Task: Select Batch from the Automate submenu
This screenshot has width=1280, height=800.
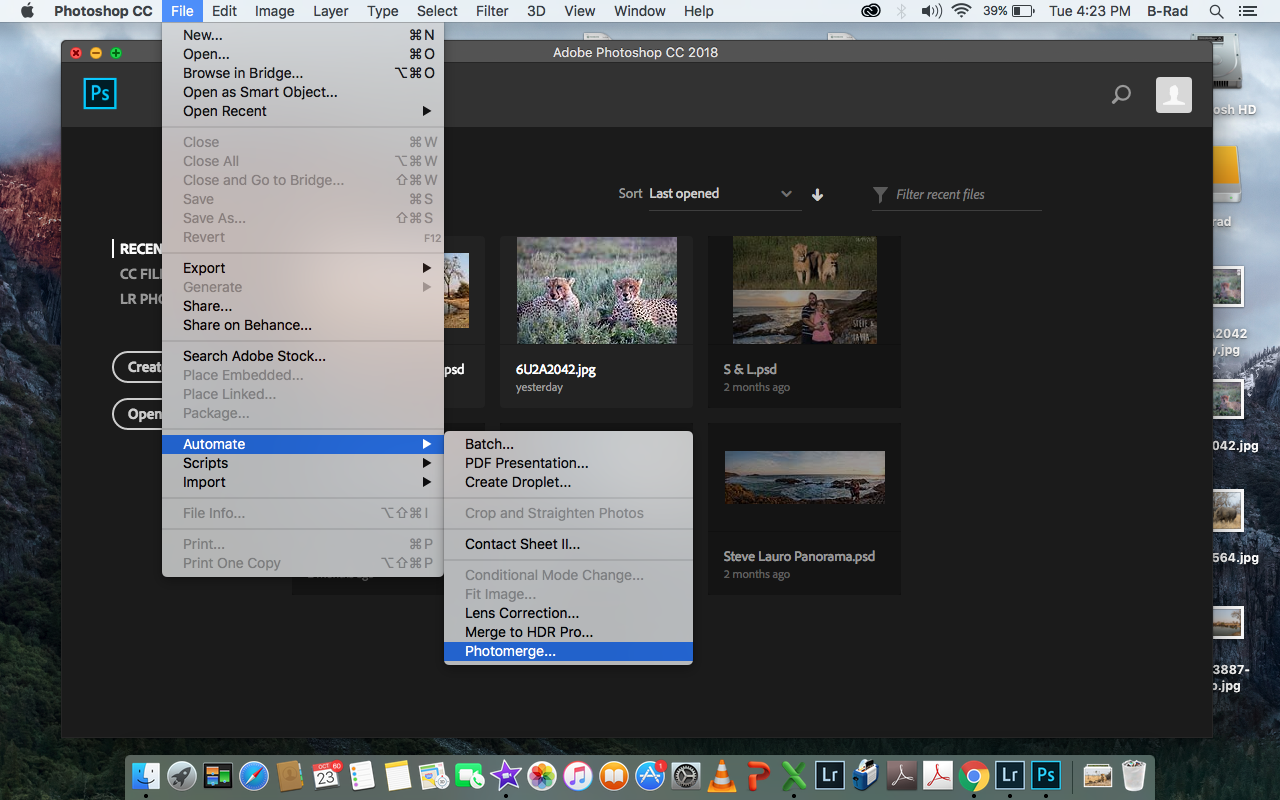Action: [568, 444]
